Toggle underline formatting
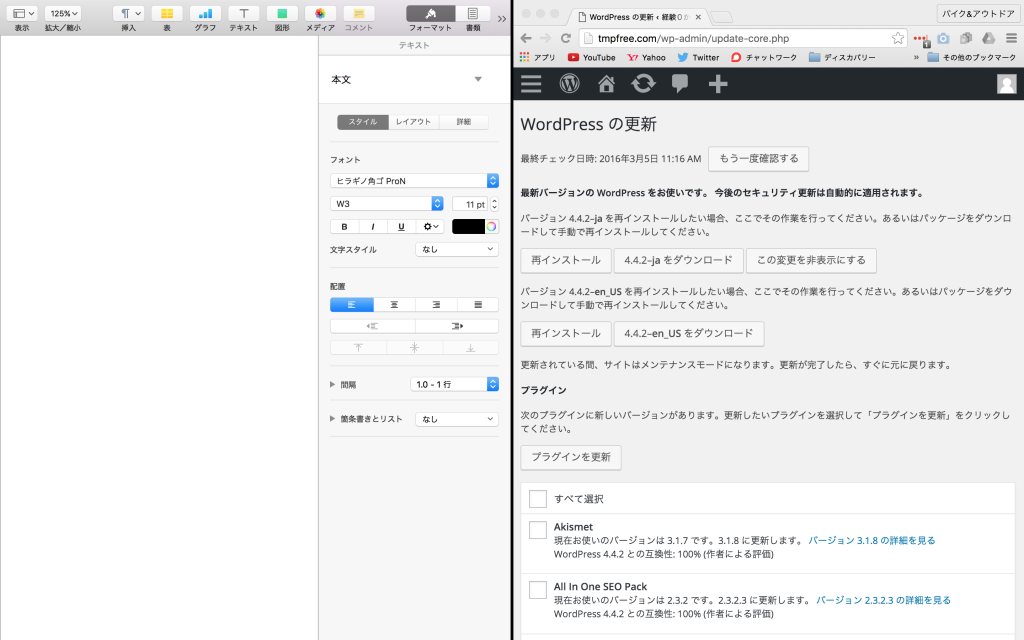This screenshot has width=1024, height=640. 401,227
